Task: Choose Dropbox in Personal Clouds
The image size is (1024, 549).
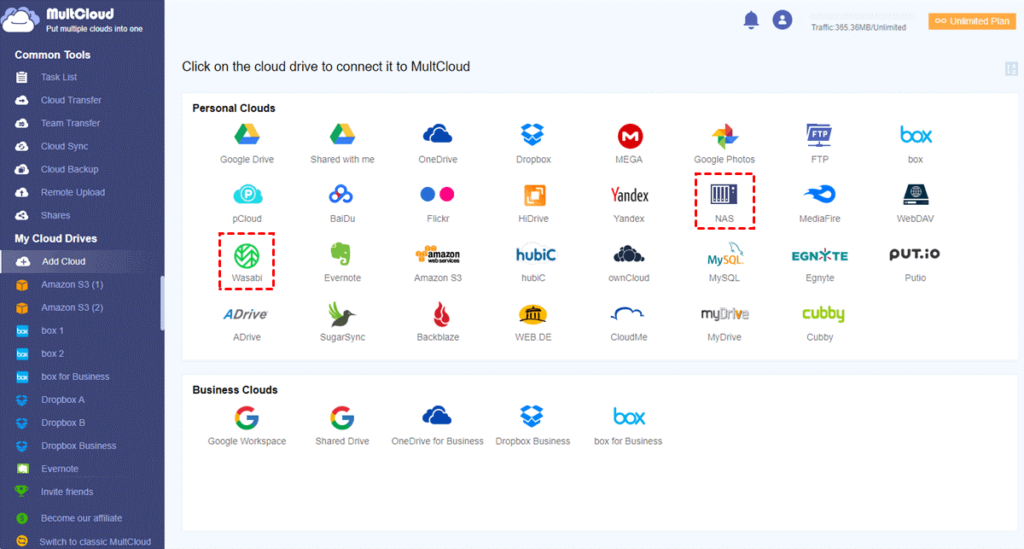Action: coord(533,144)
